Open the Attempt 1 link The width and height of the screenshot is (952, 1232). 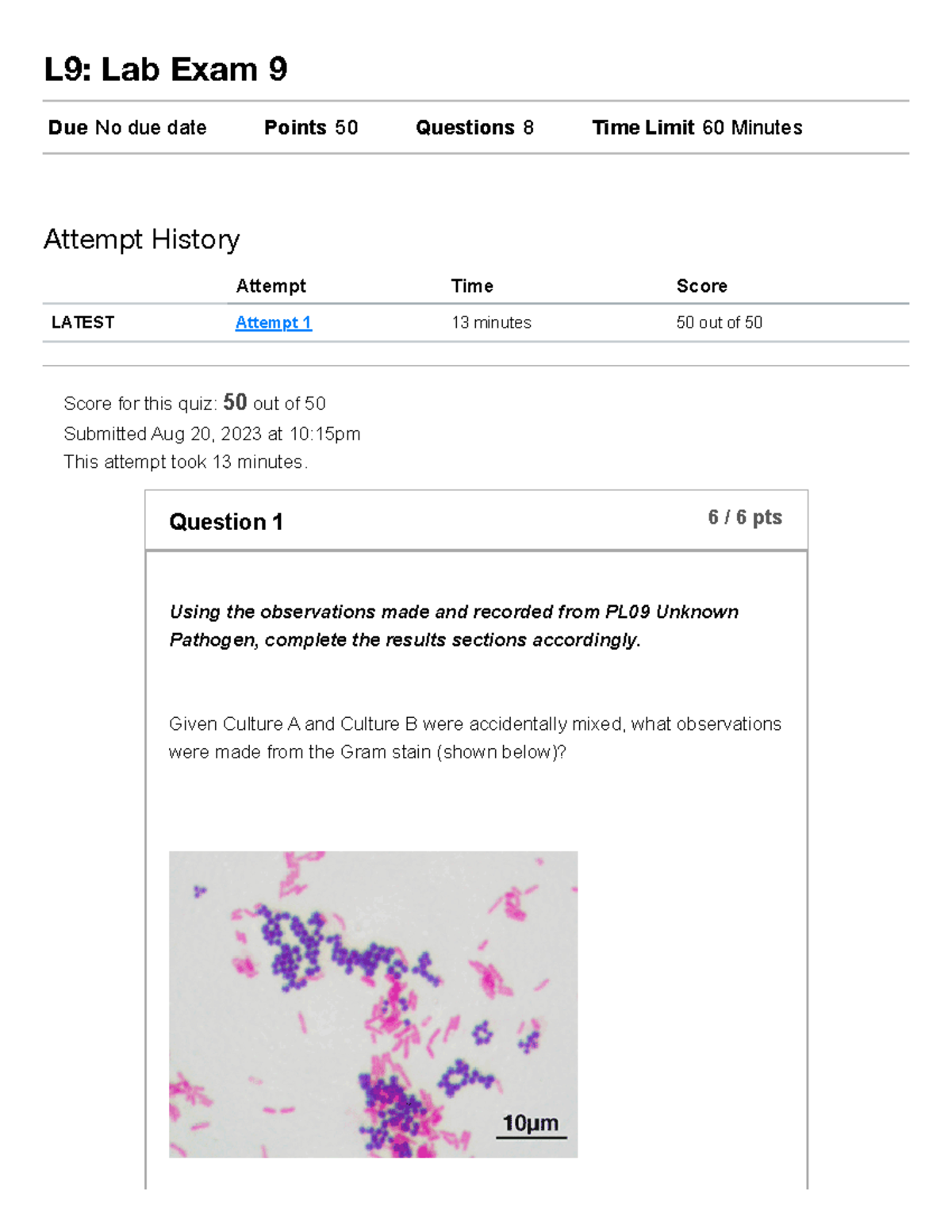pos(273,323)
